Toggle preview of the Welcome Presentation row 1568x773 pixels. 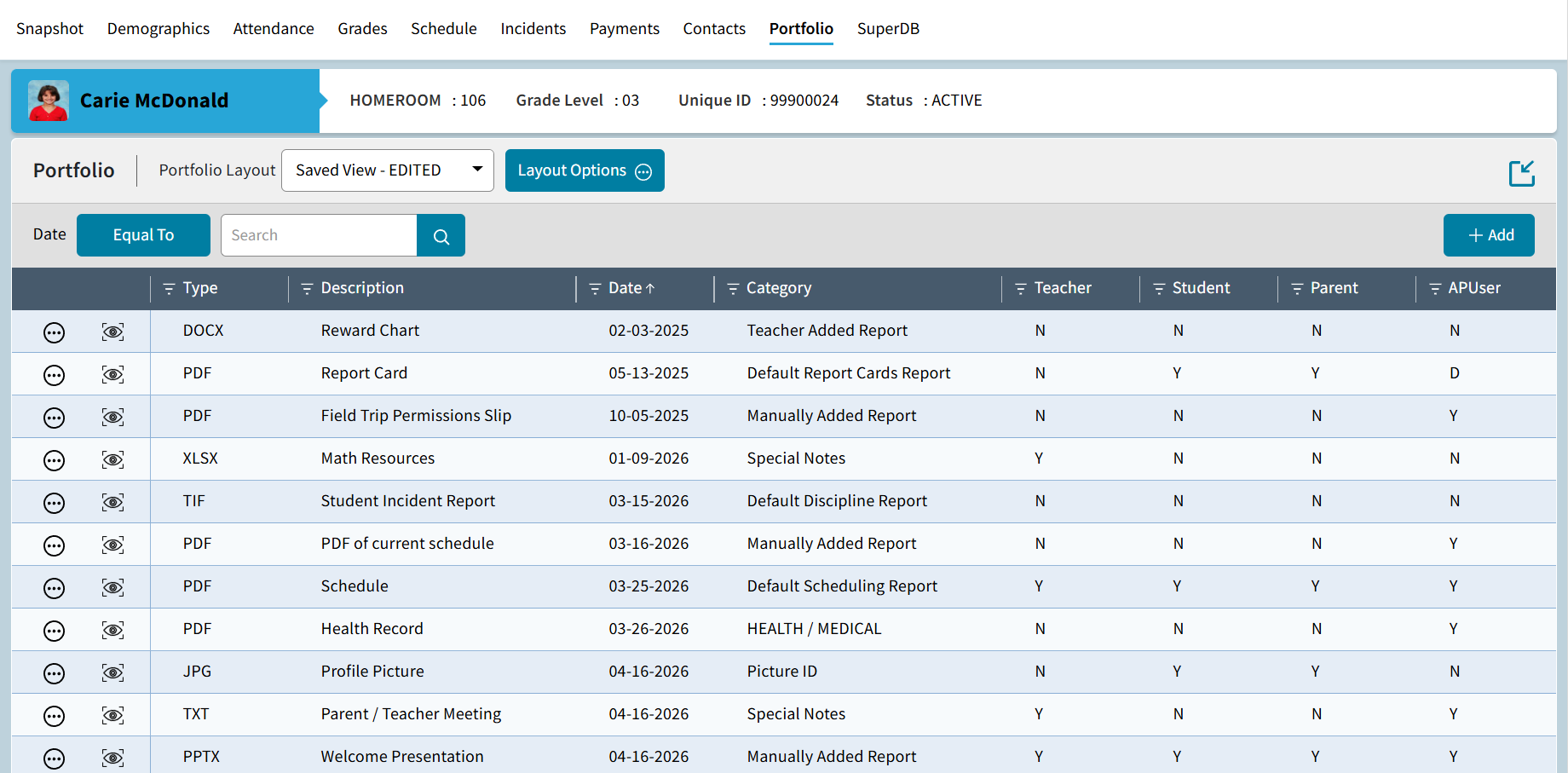pyautogui.click(x=112, y=758)
